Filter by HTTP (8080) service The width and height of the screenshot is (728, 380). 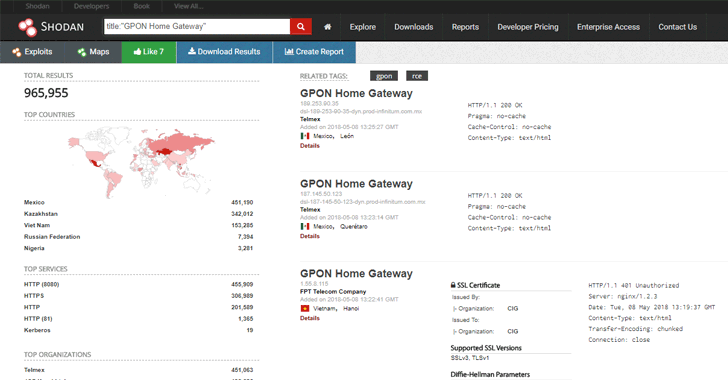42,284
